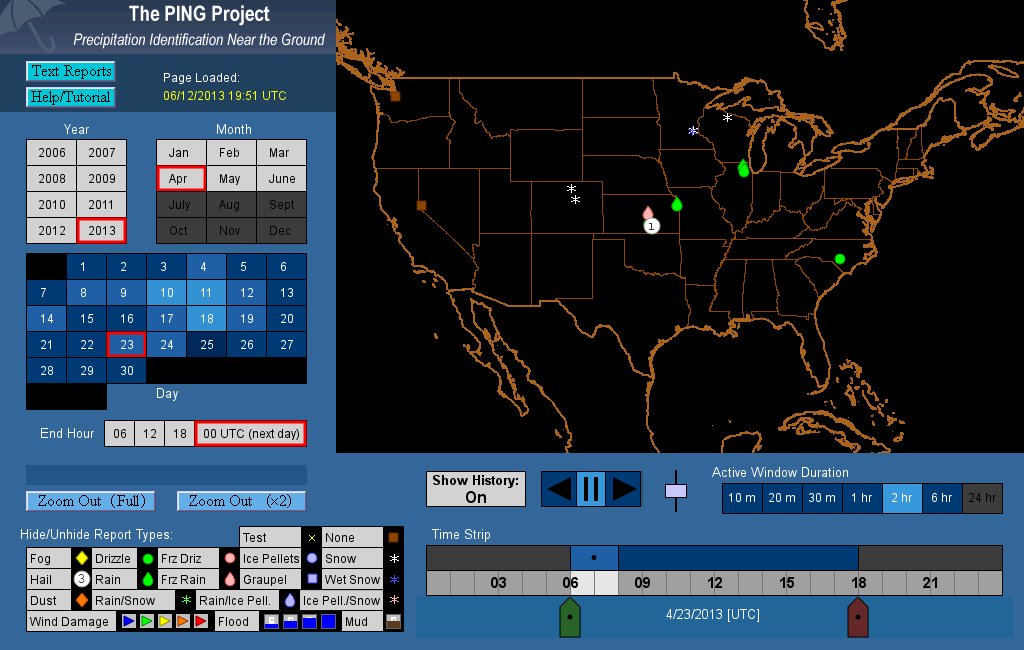Click the green start marker on Time Strip
The height and width of the screenshot is (650, 1024).
point(569,618)
